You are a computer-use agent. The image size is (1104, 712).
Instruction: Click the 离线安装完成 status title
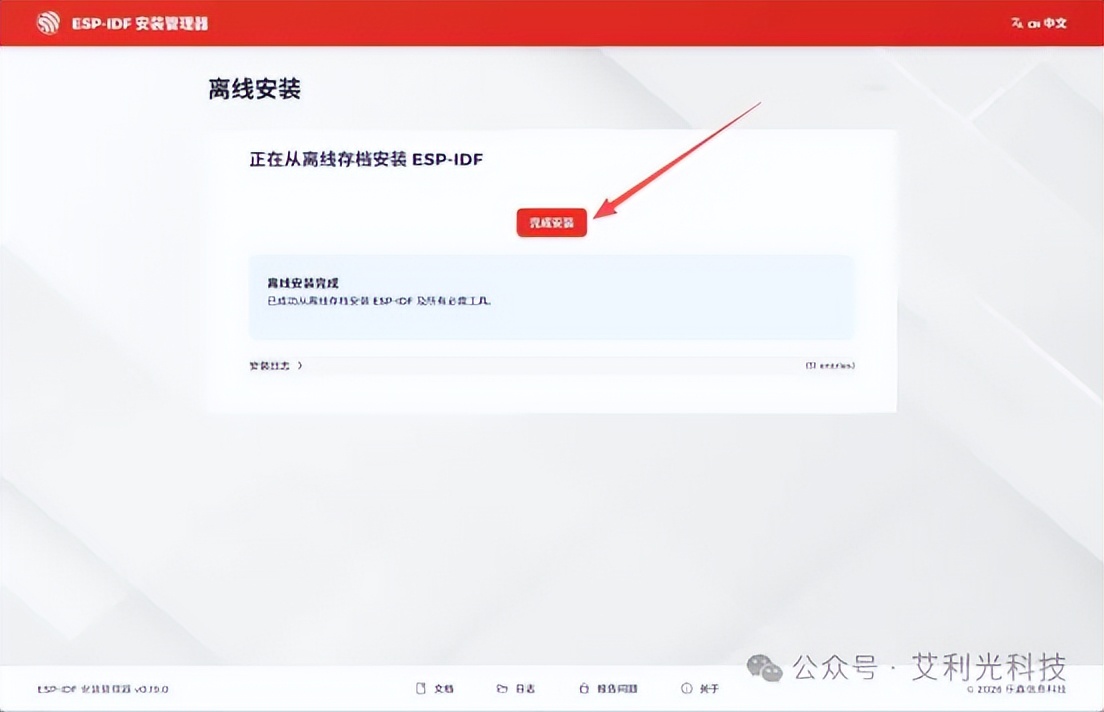click(x=303, y=283)
